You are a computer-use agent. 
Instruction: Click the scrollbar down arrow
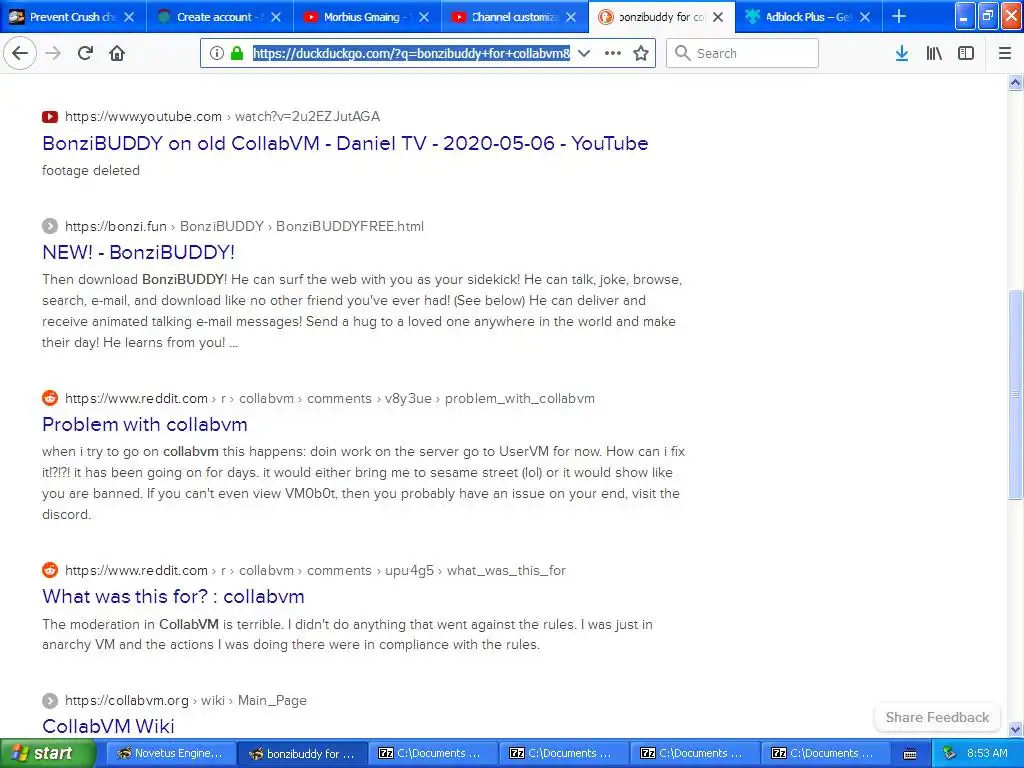pos(1016,729)
